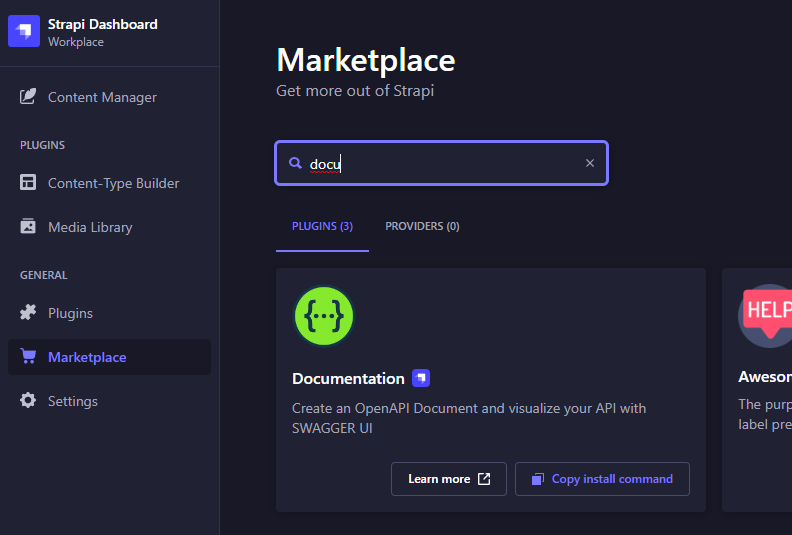Switch to the Providers (0) tab
792x535 pixels.
tap(422, 226)
